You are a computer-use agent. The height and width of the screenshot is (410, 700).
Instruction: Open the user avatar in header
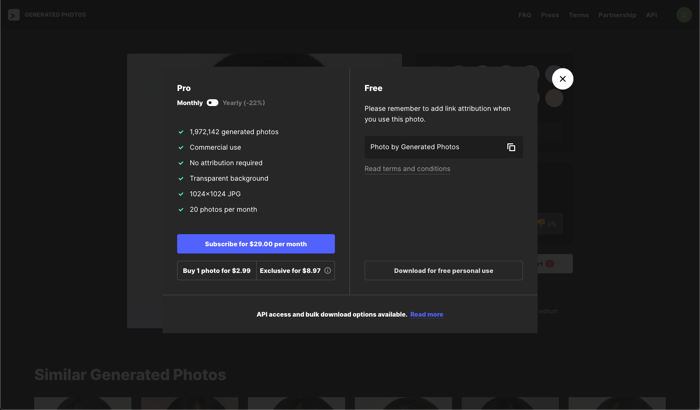(x=683, y=15)
